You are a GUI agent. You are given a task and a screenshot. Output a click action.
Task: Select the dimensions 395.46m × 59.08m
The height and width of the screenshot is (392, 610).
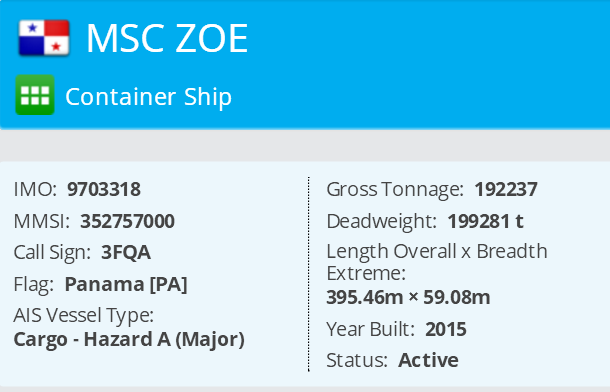pos(408,298)
